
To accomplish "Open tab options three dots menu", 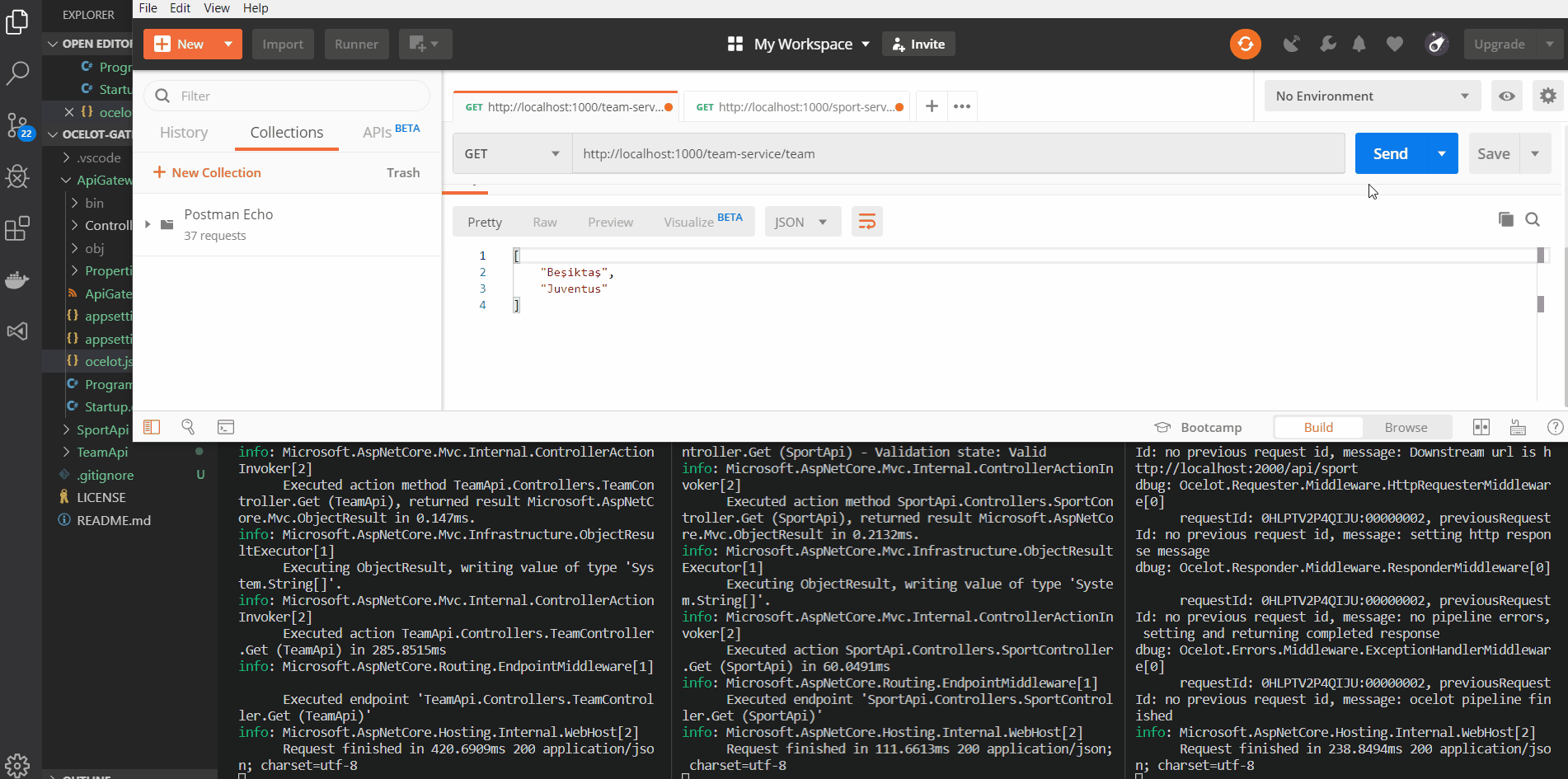I will (x=962, y=106).
